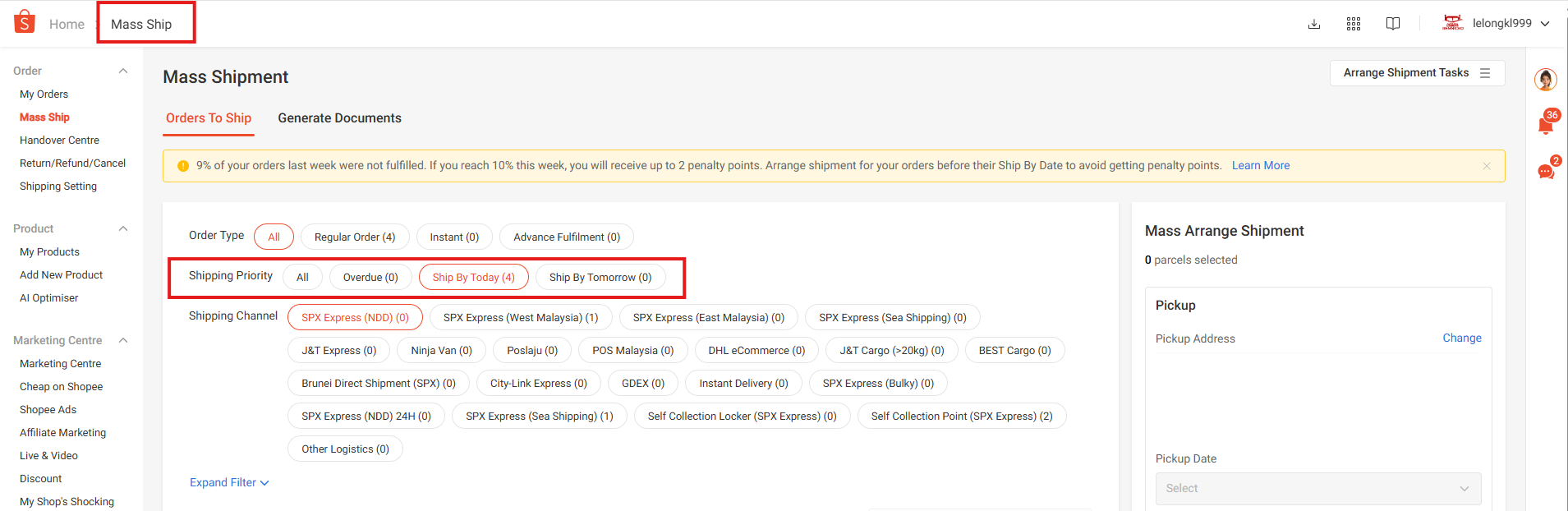Open the seller education book icon
Screen dimensions: 1568x511
click(x=1393, y=24)
